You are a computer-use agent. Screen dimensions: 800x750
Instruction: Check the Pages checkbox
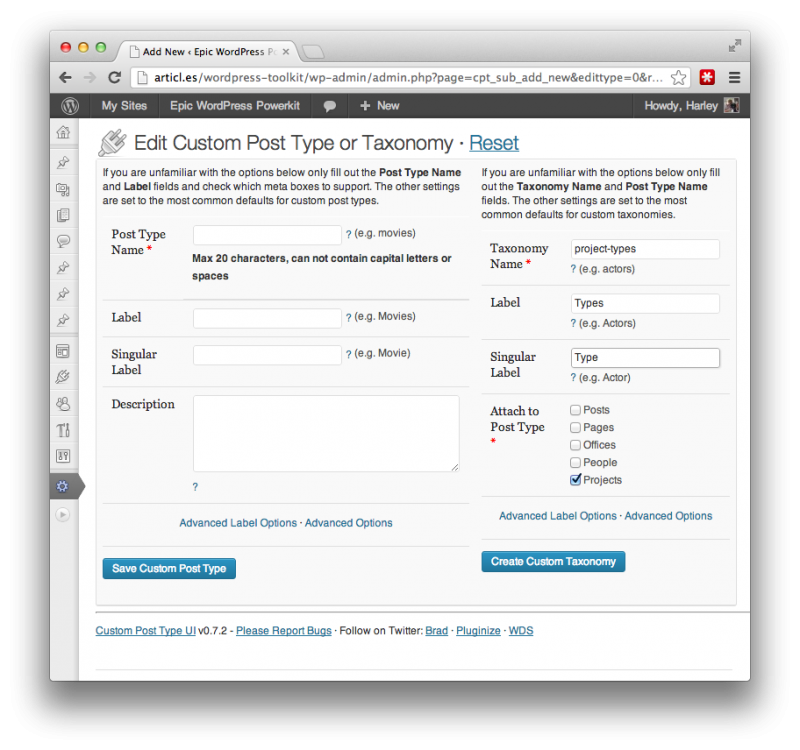click(576, 428)
